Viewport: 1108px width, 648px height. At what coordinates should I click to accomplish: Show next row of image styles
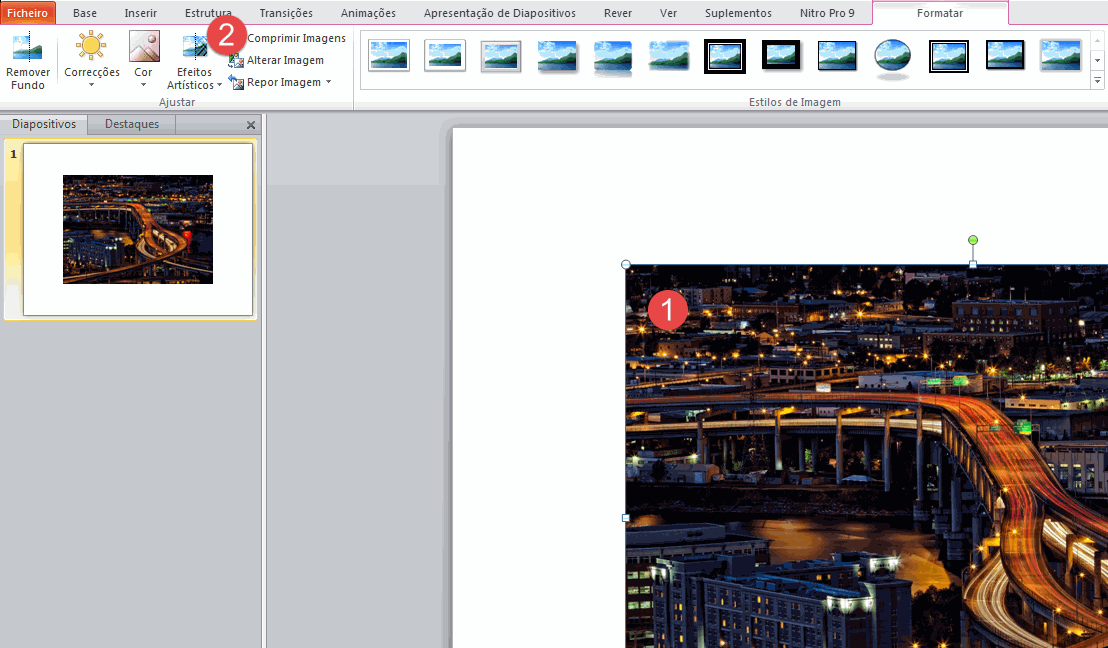pyautogui.click(x=1097, y=61)
